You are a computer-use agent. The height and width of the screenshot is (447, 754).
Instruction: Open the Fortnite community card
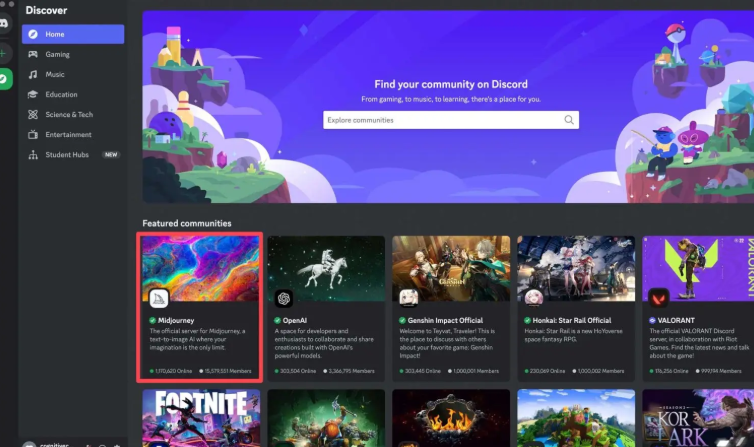coord(201,418)
